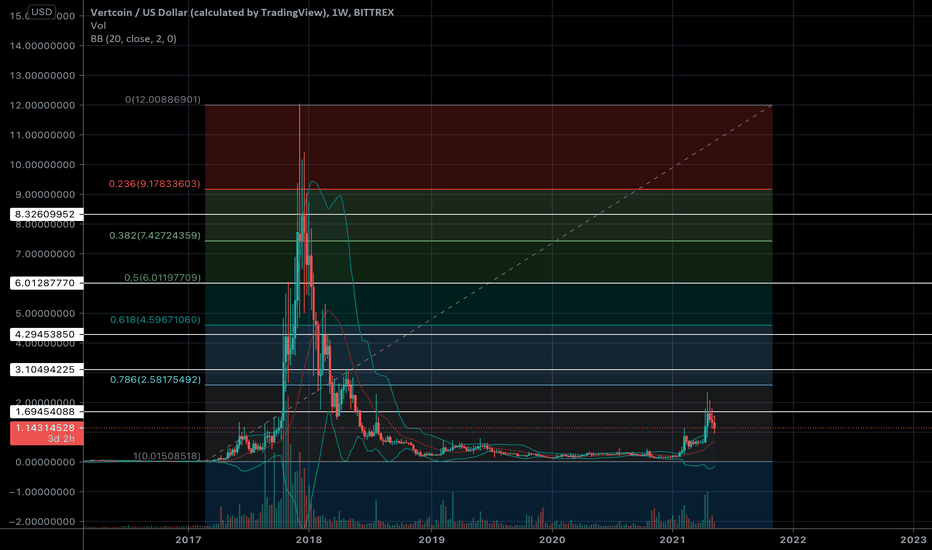Select the 4.29453850 horizontal line price label
The height and width of the screenshot is (550, 932).
[x=46, y=334]
